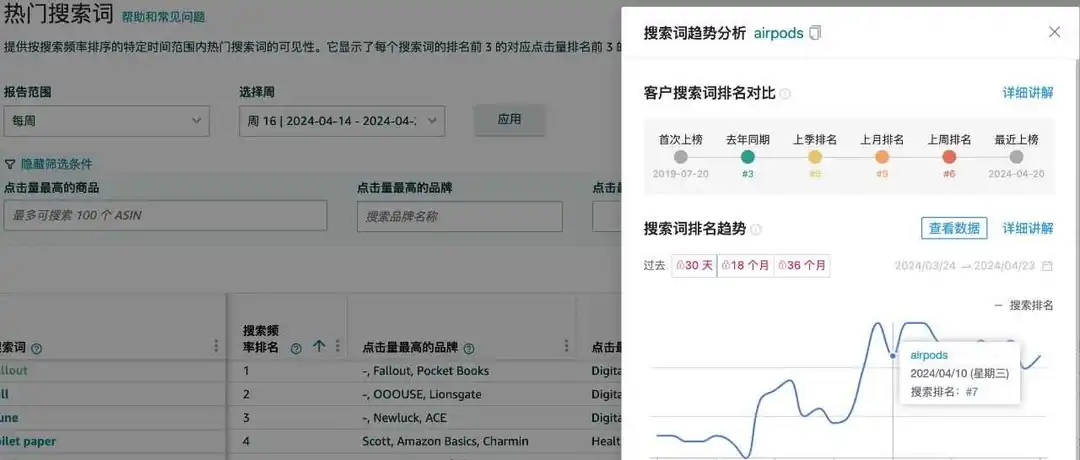The image size is (1080, 460).
Task: Click the help icon beside 搜索频率排名 header
Action: point(296,348)
